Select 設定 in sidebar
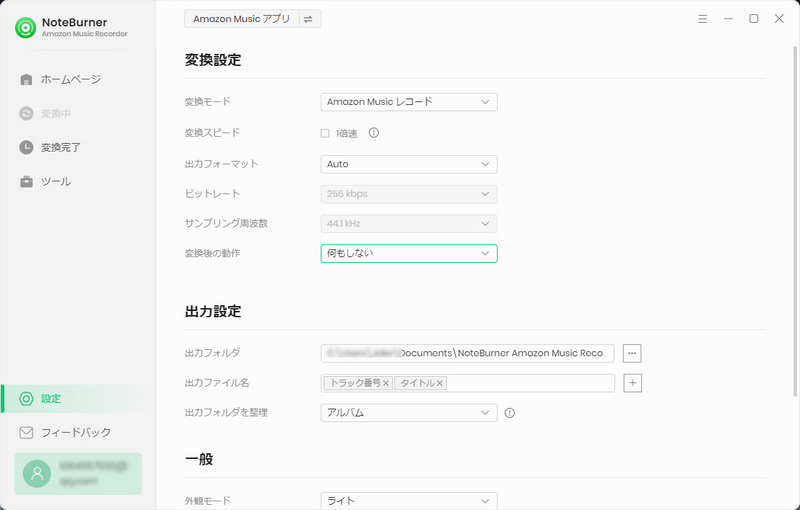Screen dimensions: 800x510 [78, 399]
